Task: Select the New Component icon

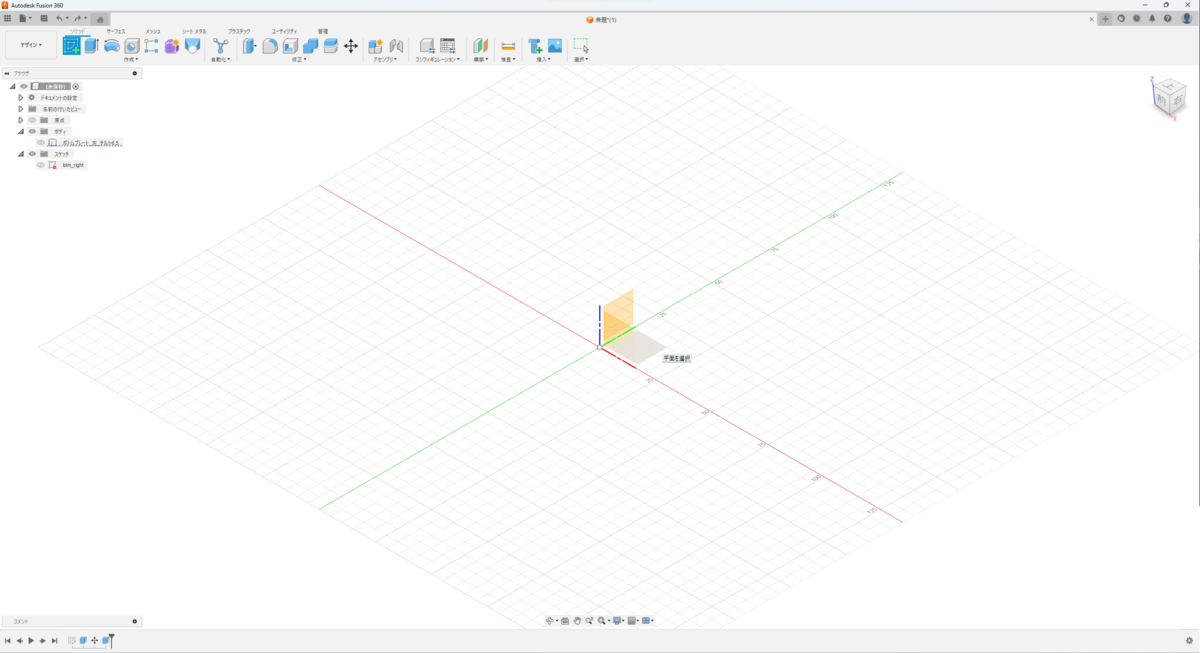Action: (x=376, y=46)
